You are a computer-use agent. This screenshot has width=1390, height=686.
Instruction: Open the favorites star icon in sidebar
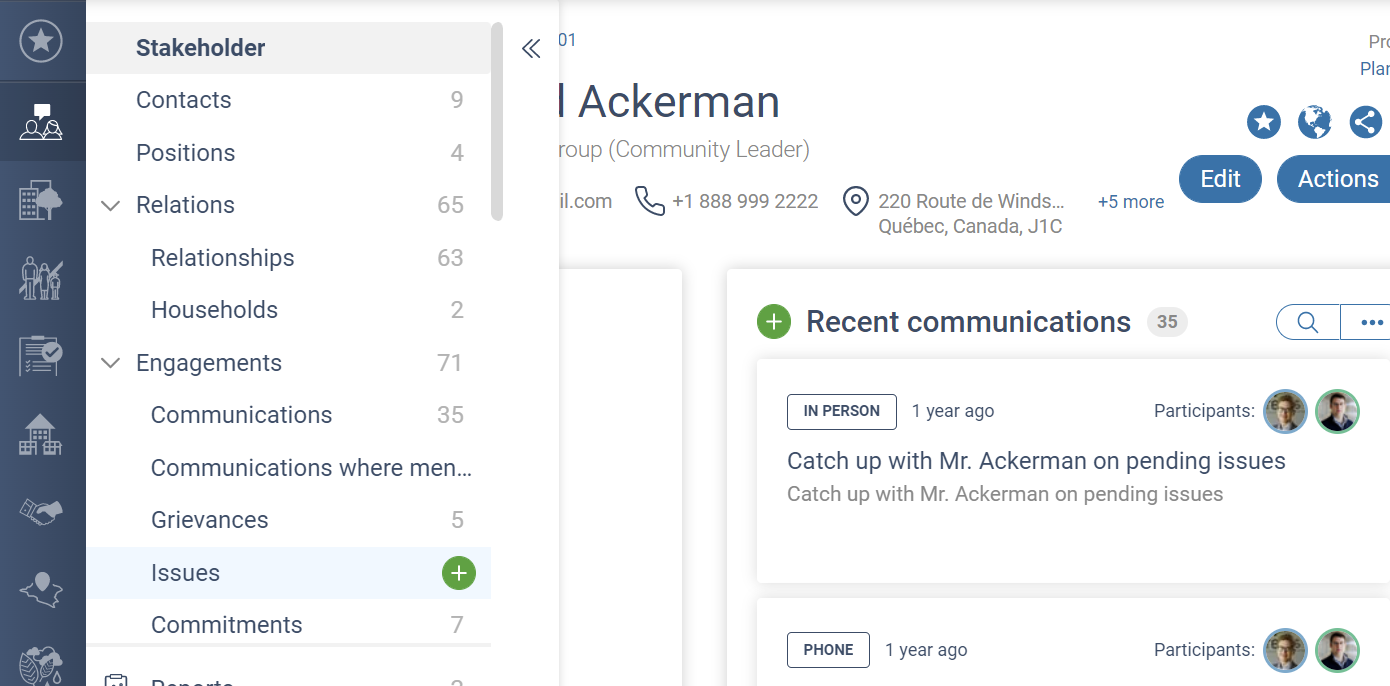(41, 41)
